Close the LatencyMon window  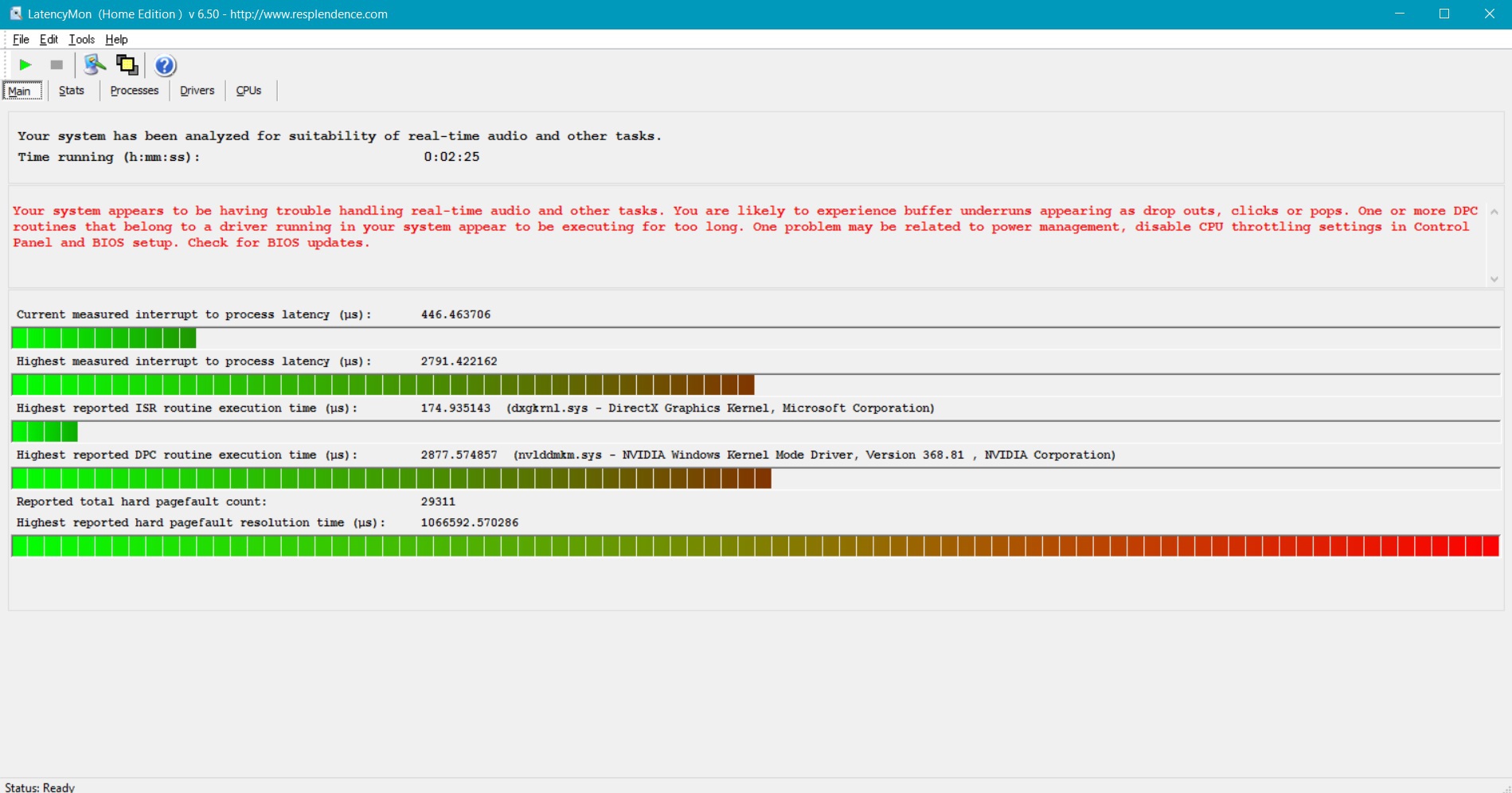[x=1489, y=14]
